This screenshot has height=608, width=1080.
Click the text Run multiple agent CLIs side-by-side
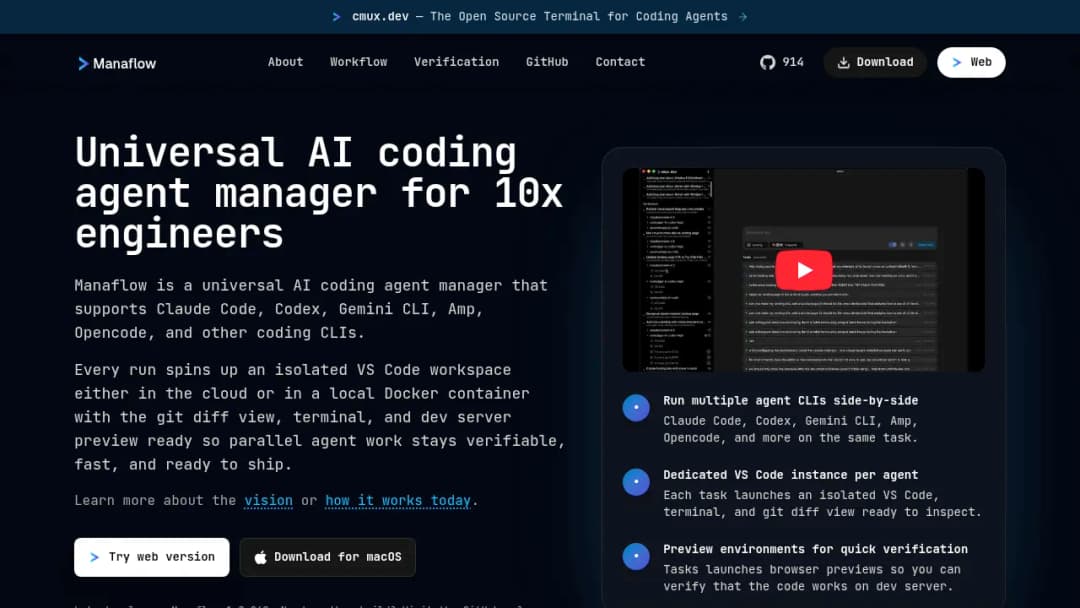click(791, 401)
